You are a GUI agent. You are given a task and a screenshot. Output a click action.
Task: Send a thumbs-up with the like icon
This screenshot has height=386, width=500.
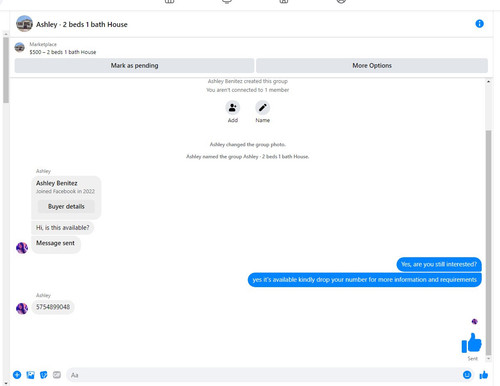tap(484, 375)
